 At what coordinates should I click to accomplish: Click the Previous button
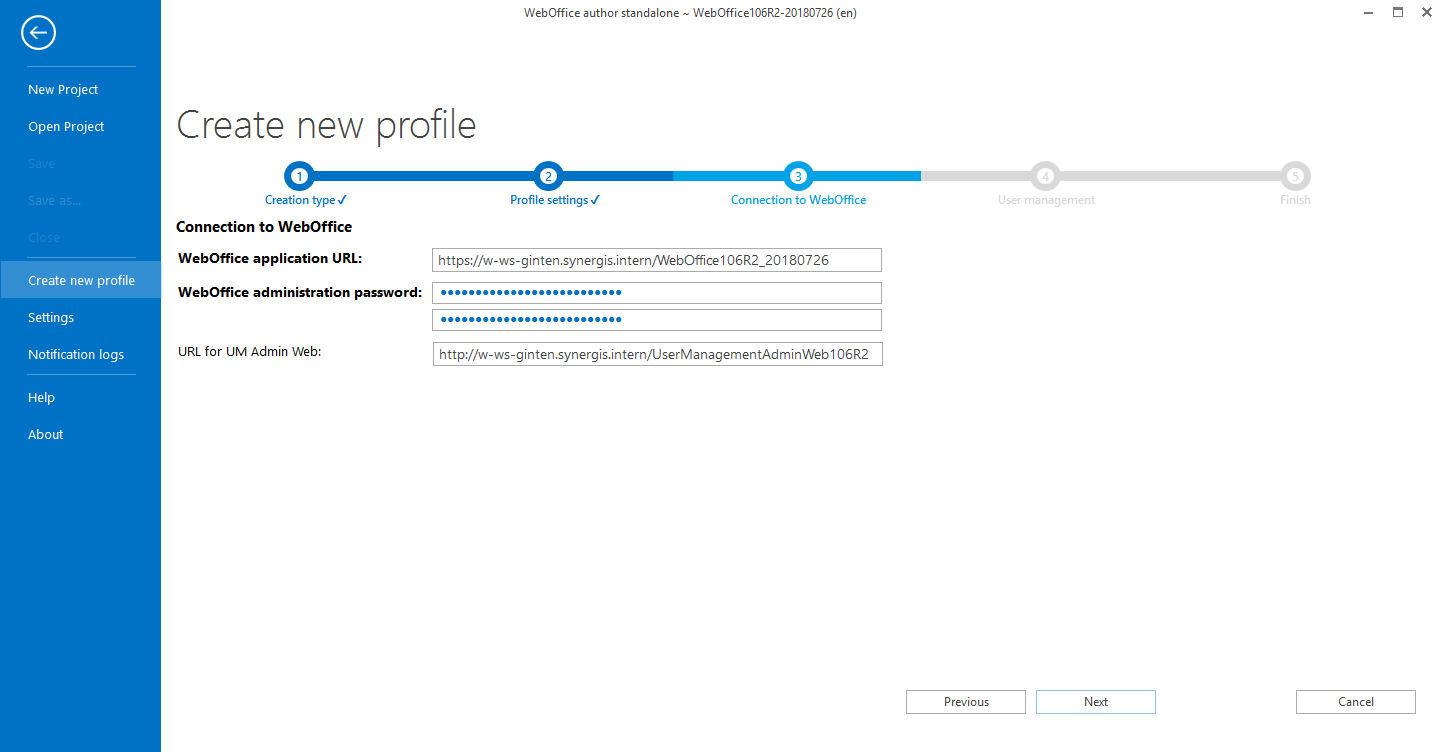[965, 701]
